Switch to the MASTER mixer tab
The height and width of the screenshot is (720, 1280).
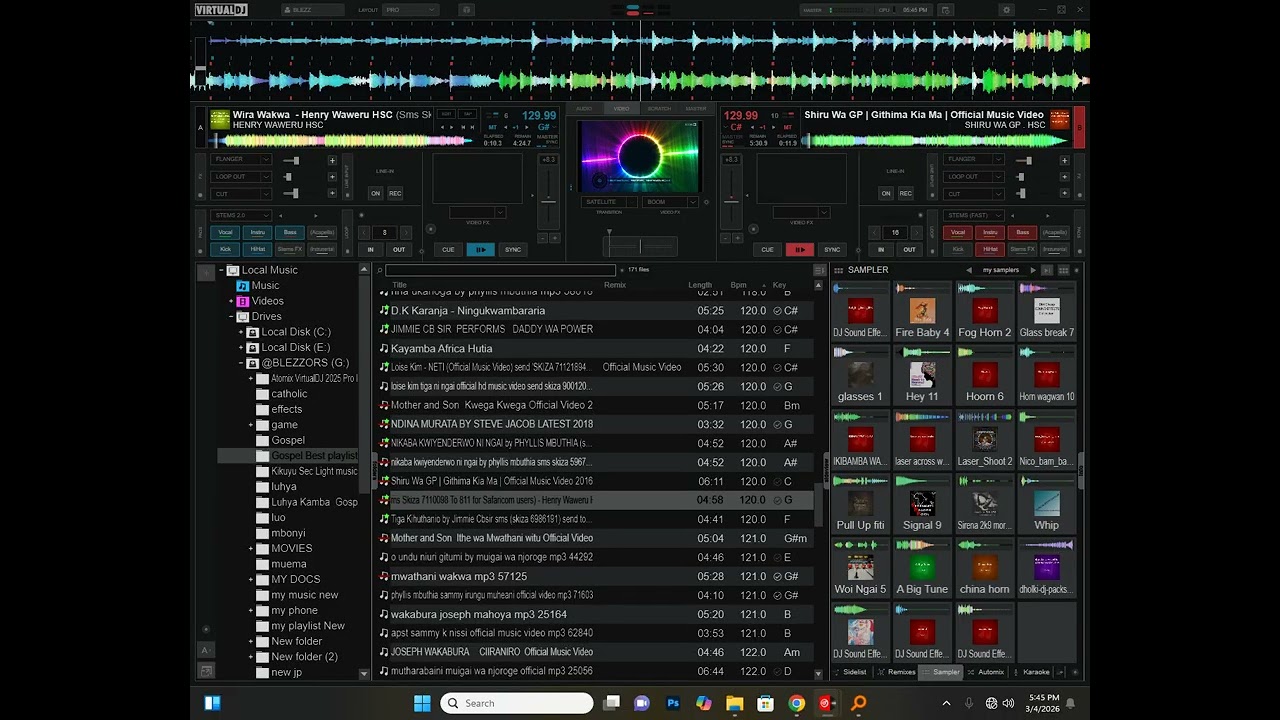pos(695,108)
